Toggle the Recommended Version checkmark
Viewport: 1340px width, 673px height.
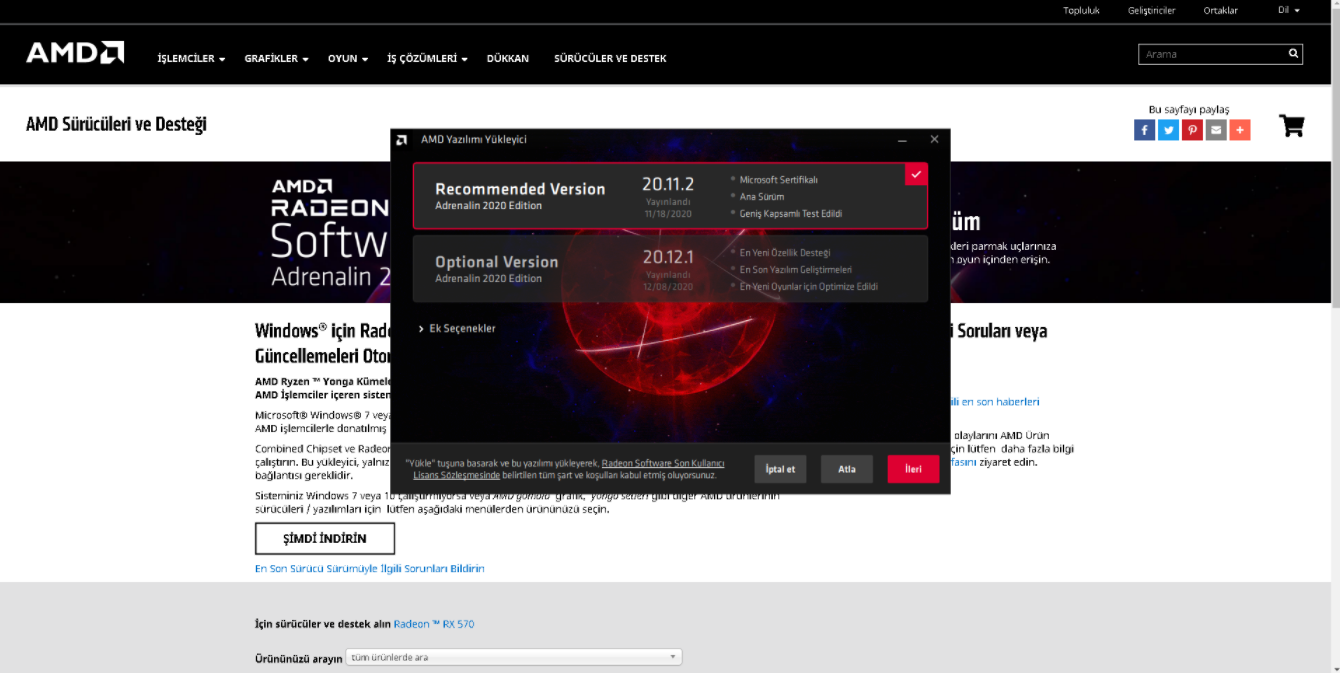(x=916, y=174)
